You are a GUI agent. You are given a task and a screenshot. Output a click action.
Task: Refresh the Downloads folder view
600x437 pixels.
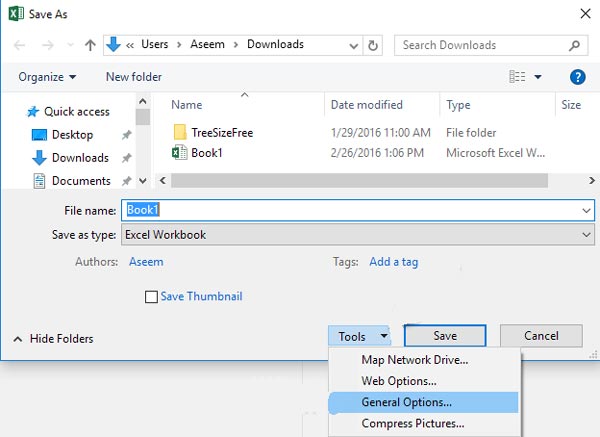pos(373,46)
